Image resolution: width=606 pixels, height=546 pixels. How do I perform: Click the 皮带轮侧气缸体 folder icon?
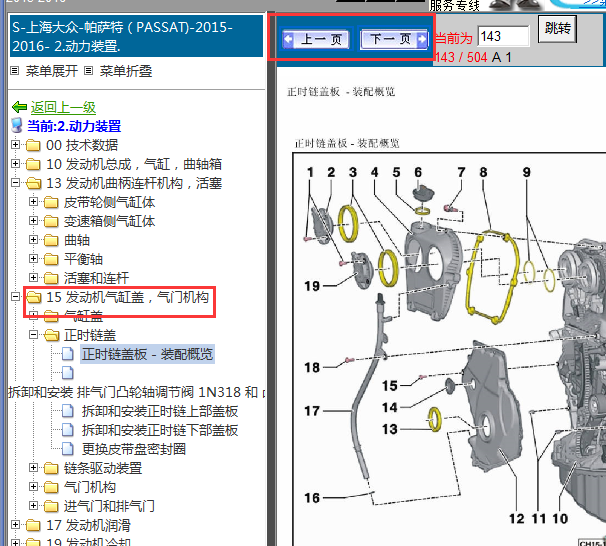click(51, 202)
